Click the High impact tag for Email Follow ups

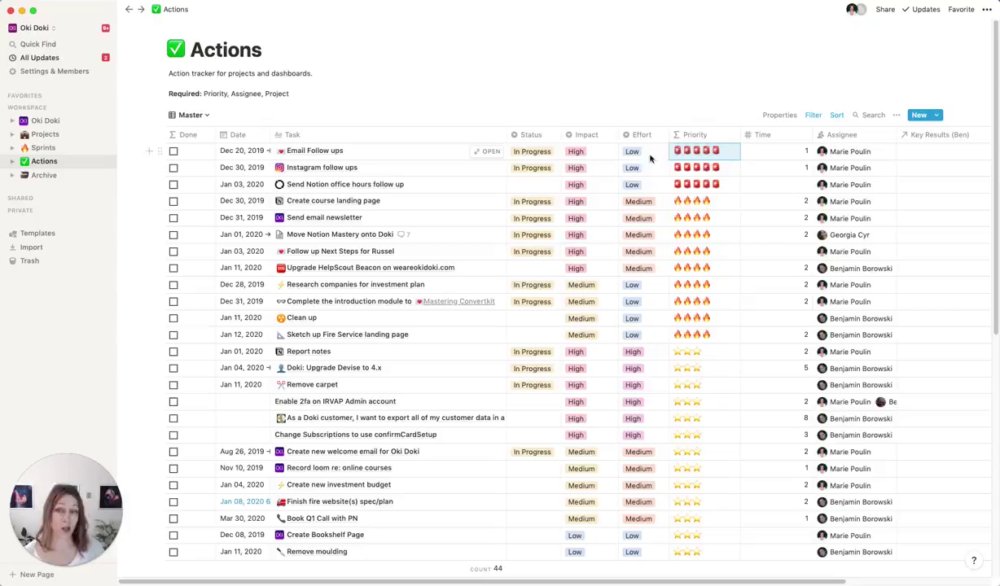pyautogui.click(x=576, y=151)
